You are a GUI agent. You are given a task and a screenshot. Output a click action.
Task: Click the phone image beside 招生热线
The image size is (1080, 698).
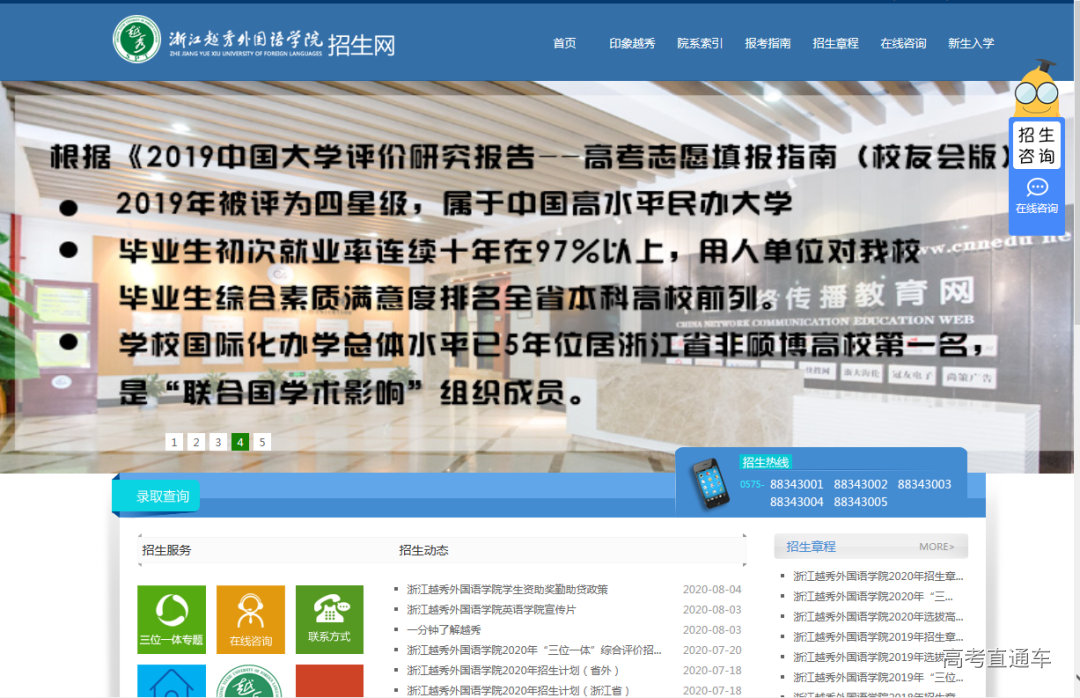(712, 482)
